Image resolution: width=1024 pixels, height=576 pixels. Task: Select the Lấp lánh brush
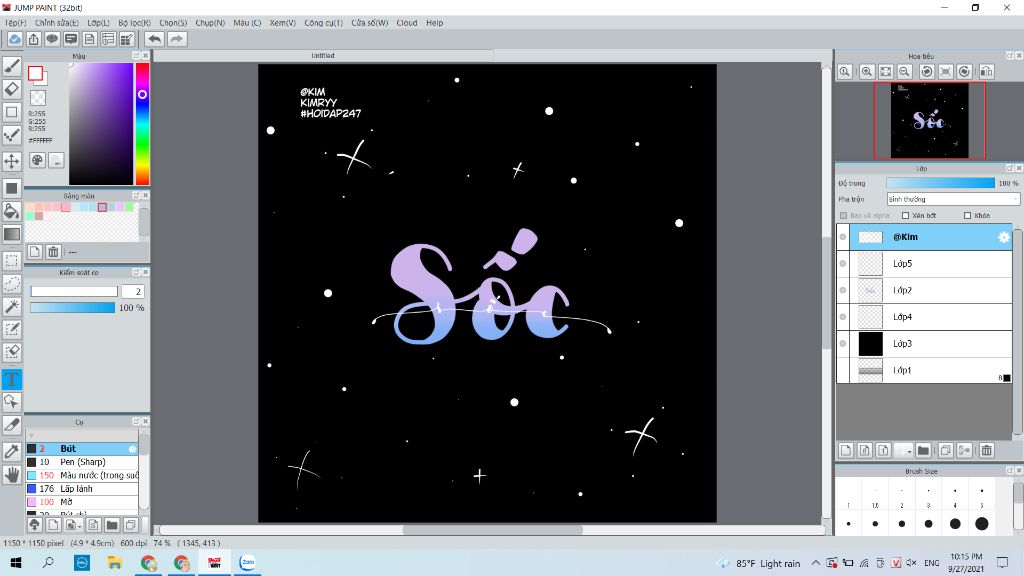[82, 488]
